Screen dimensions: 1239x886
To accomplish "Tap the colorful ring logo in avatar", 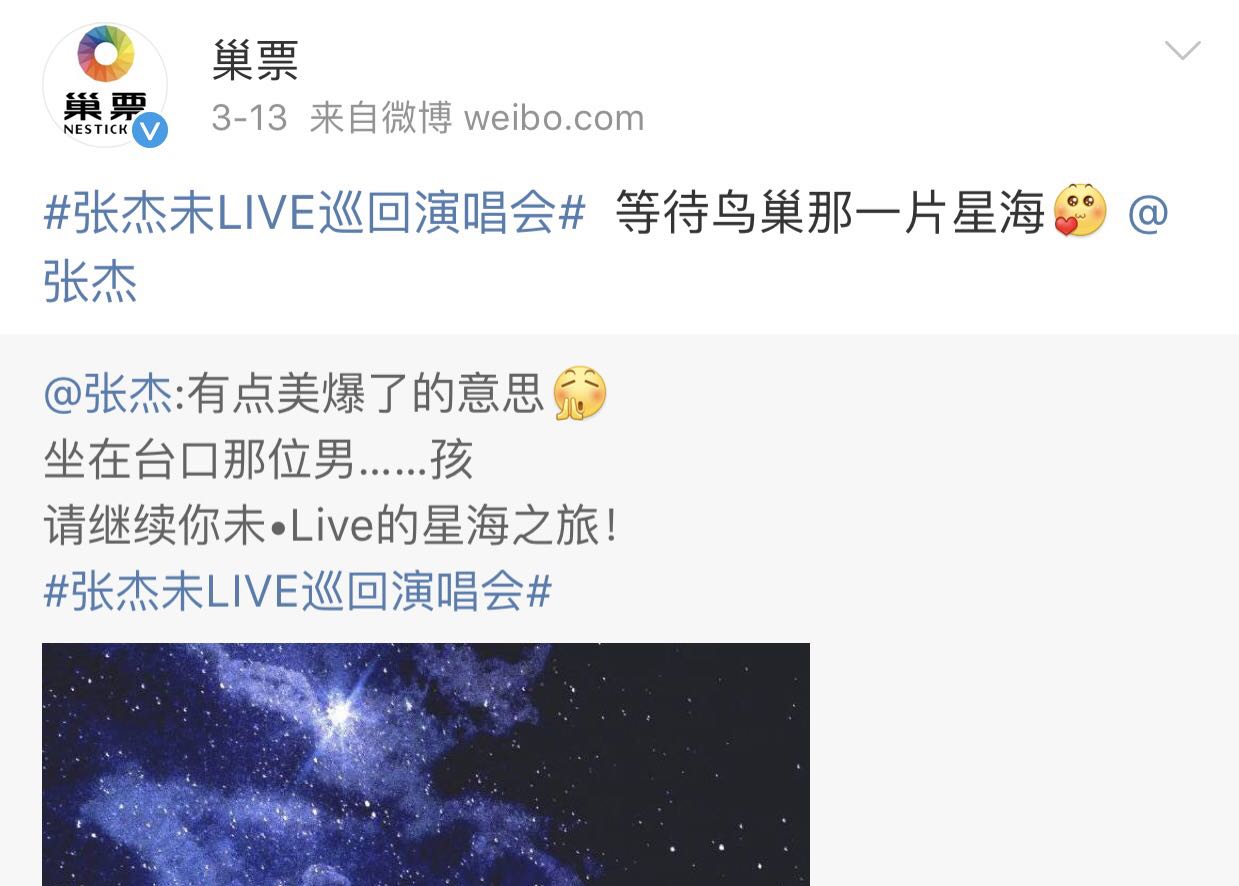I will point(105,54).
